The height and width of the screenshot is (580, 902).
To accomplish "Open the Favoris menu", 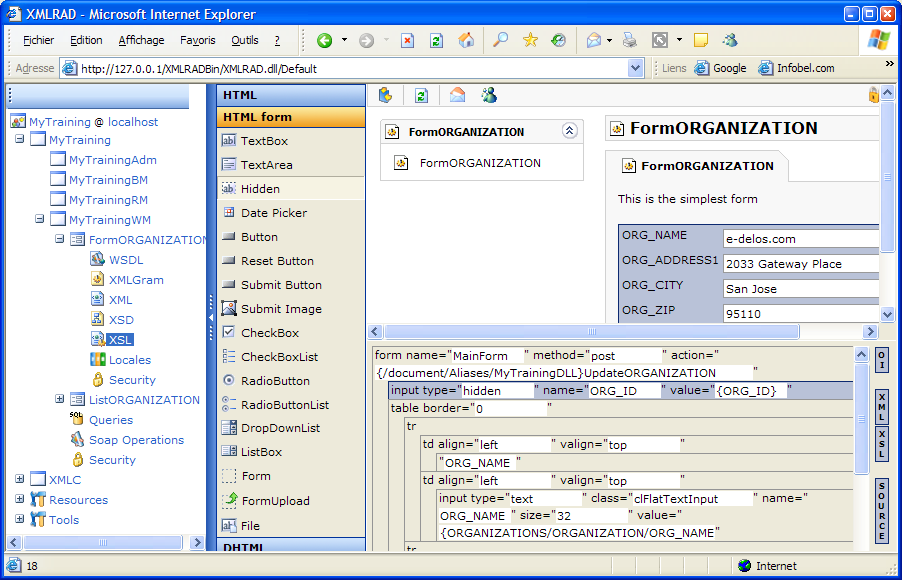I will (197, 41).
